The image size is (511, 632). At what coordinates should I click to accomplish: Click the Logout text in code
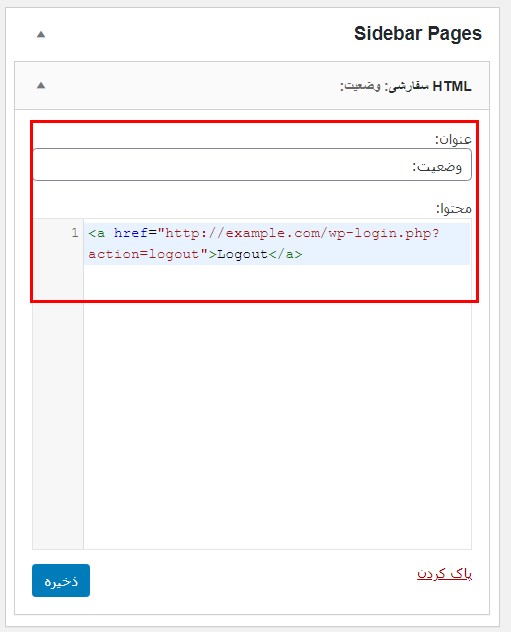click(x=243, y=254)
